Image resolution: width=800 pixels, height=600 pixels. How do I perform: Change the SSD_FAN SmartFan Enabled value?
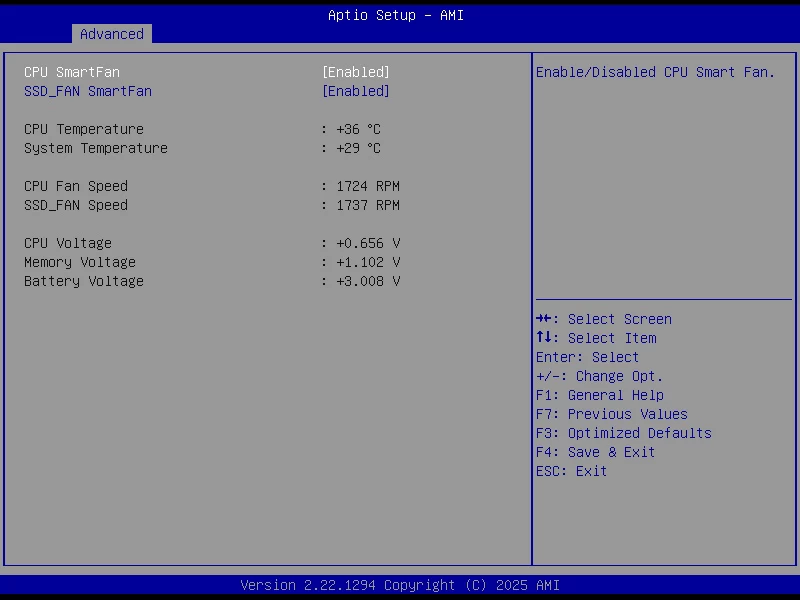pos(355,91)
